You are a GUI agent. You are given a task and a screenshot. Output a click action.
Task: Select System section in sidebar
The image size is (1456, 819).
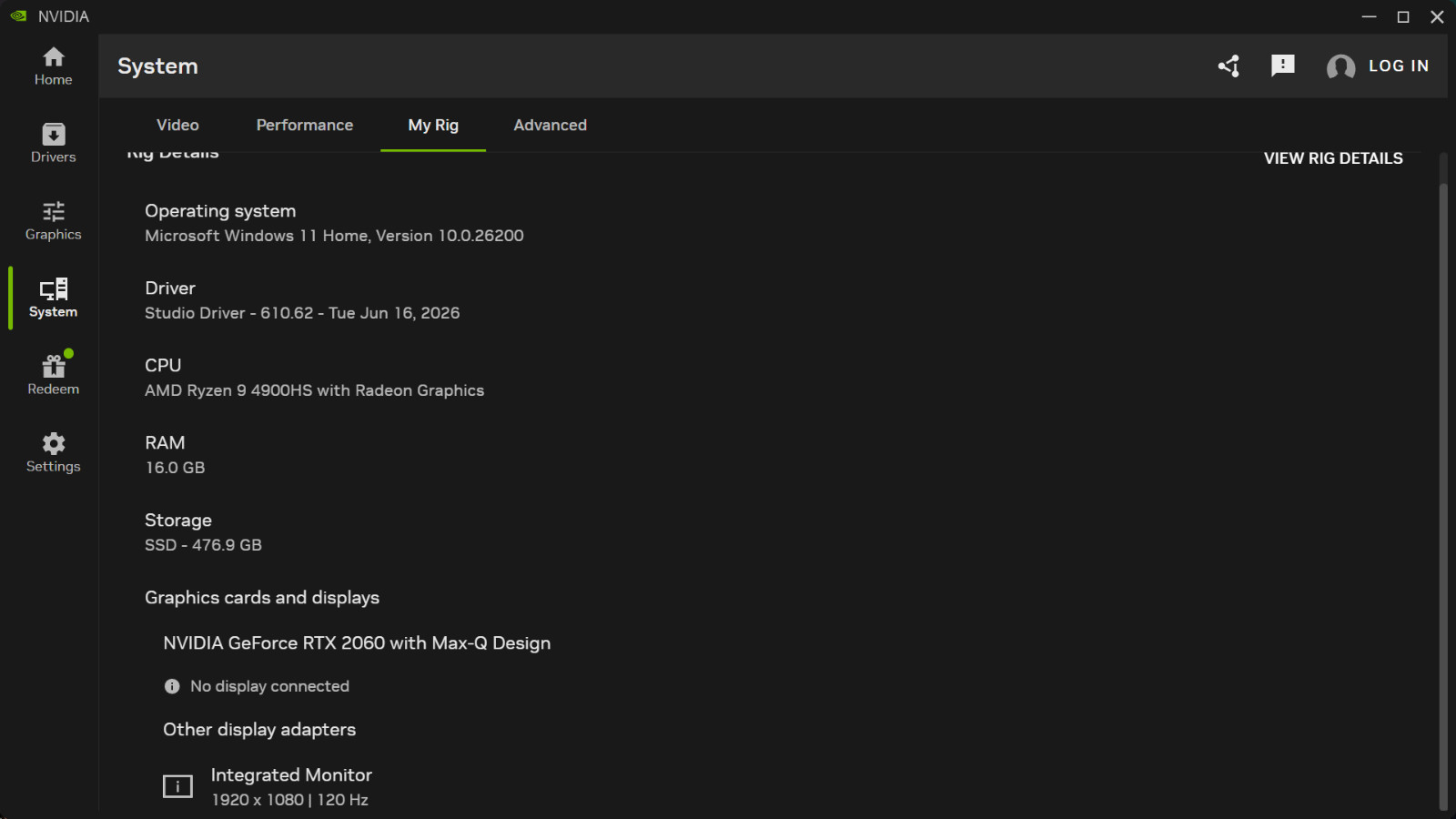point(53,298)
